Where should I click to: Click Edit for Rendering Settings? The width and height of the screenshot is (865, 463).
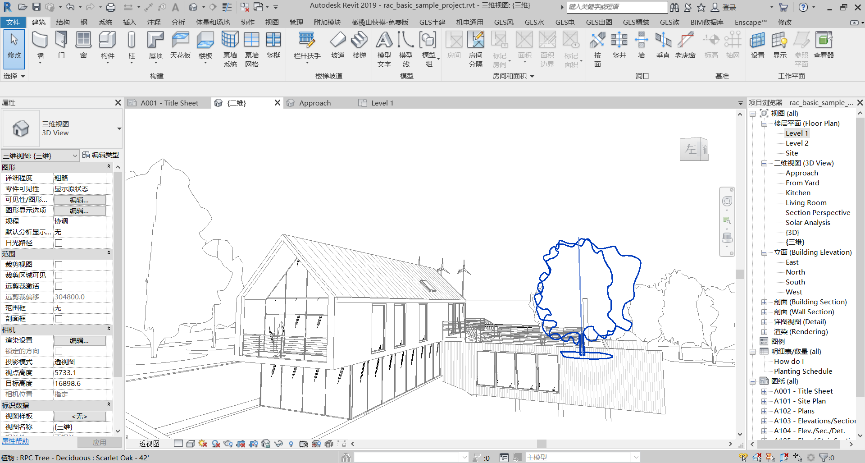pos(79,340)
